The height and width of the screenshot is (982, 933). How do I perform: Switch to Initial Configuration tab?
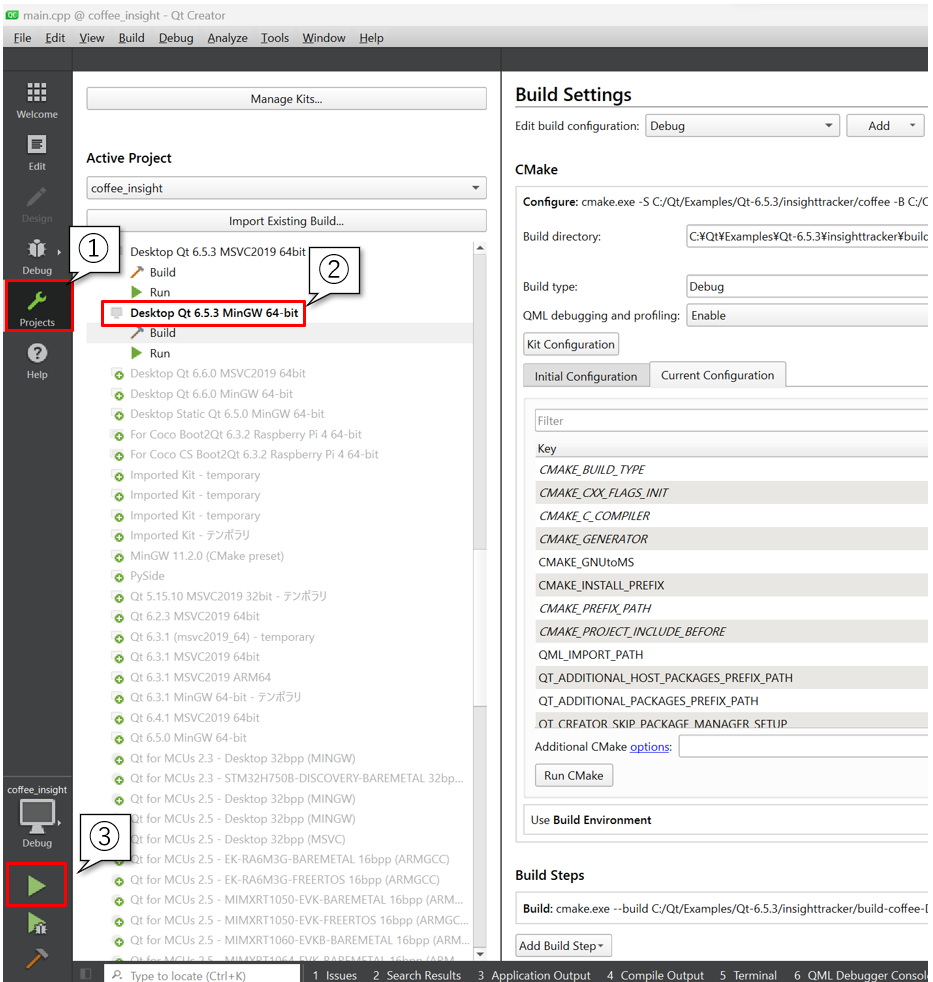click(585, 376)
